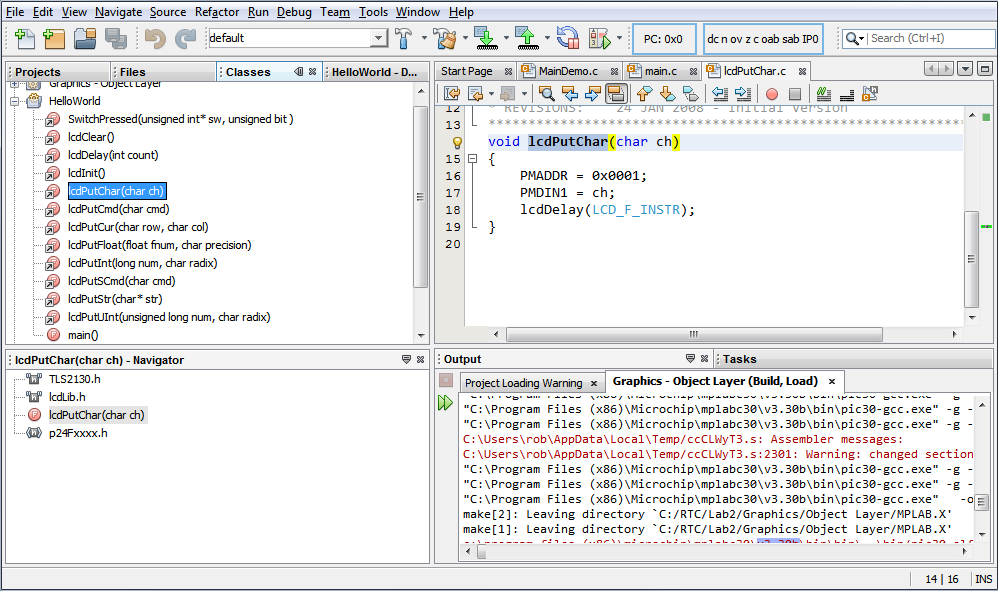Open the Refactor menu
Viewport: 998px width, 591px height.
click(x=217, y=12)
